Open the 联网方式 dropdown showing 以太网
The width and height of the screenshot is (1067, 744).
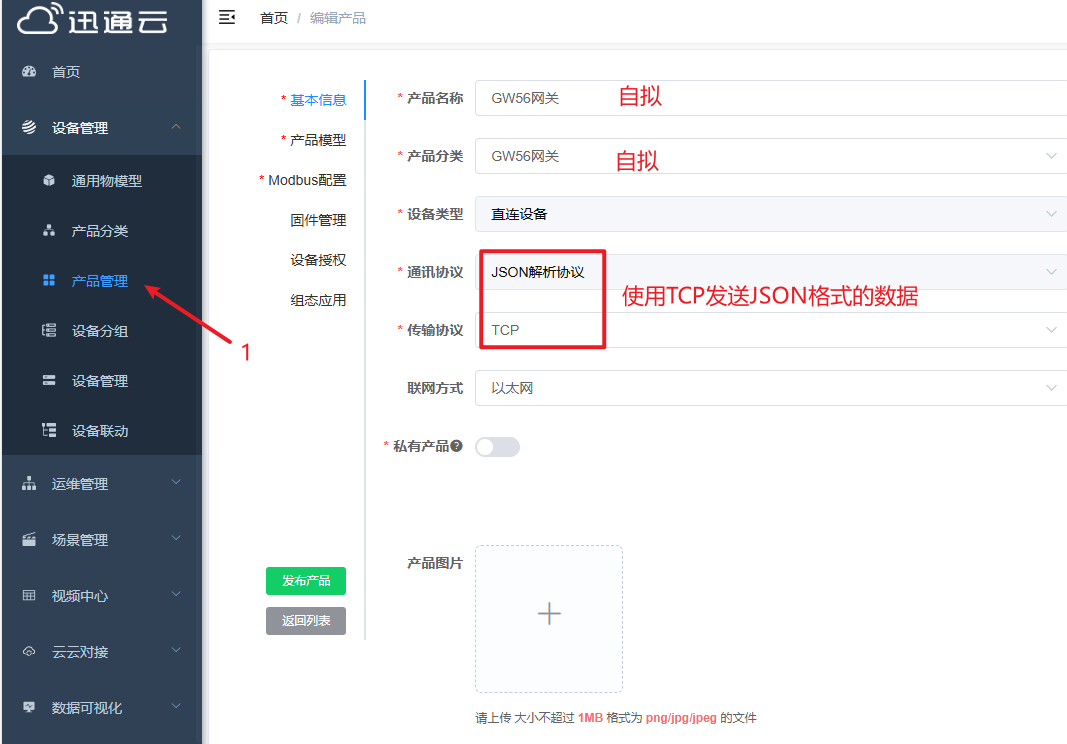770,388
